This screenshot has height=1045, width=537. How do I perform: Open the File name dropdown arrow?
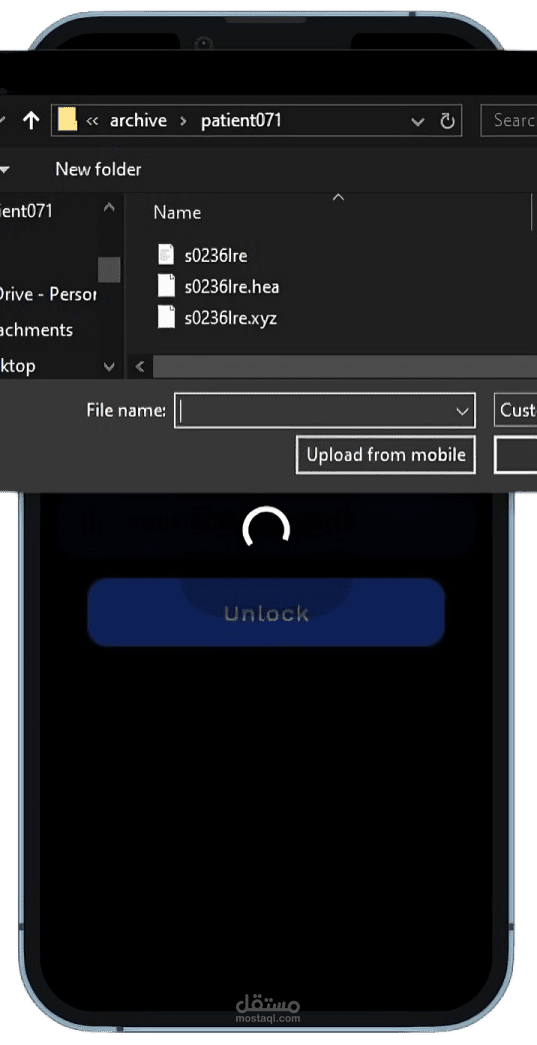pos(462,411)
